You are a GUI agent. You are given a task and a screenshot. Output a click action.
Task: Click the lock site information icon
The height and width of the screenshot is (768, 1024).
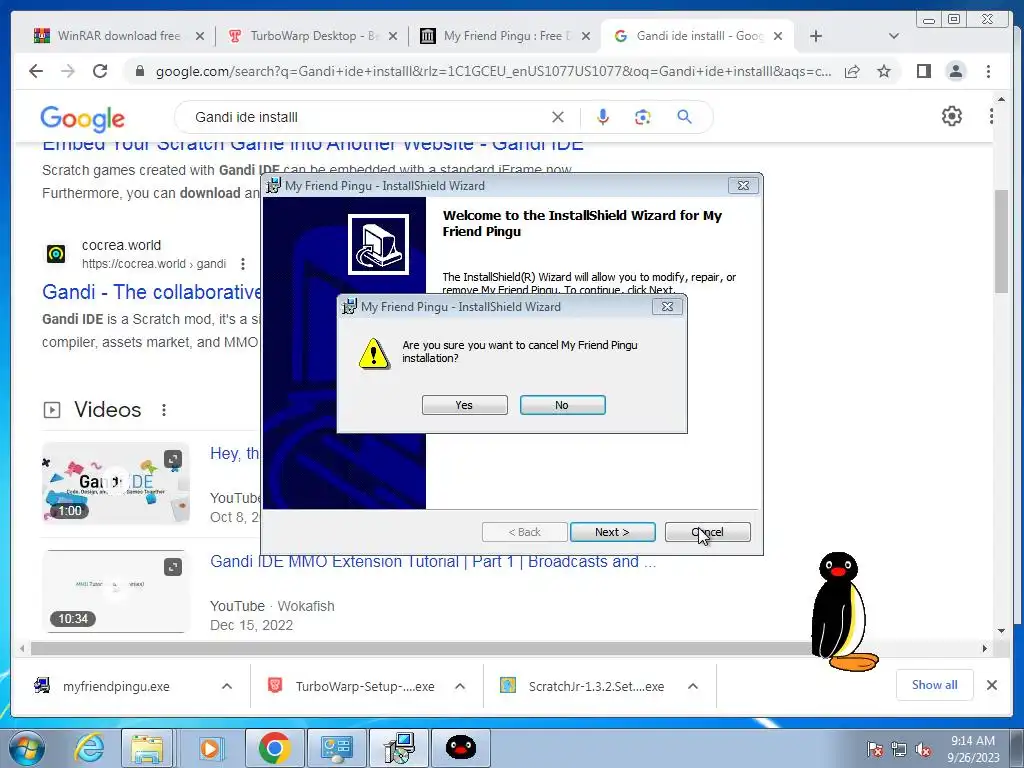tap(139, 71)
